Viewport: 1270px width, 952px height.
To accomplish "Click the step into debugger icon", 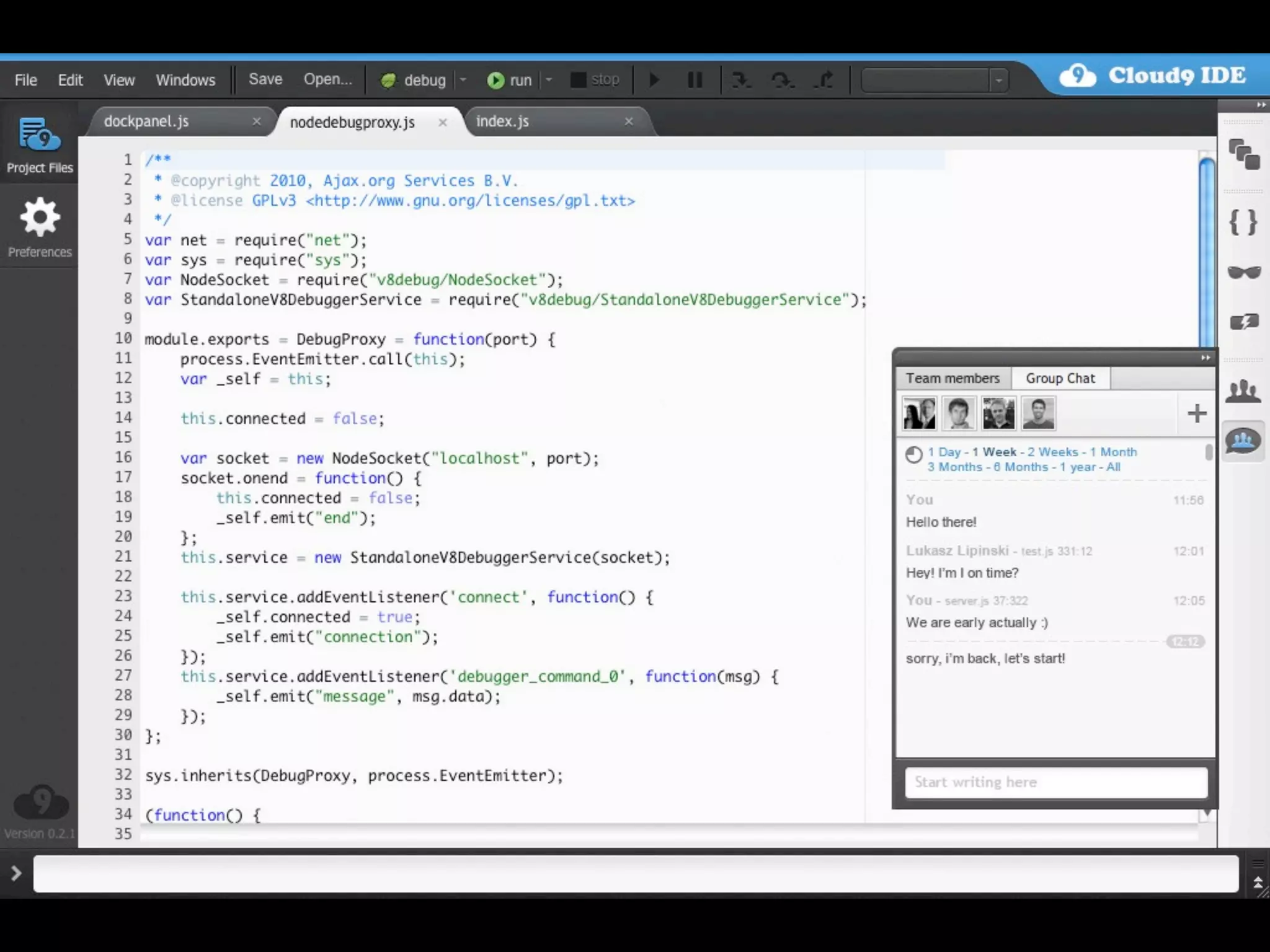I will [x=740, y=80].
